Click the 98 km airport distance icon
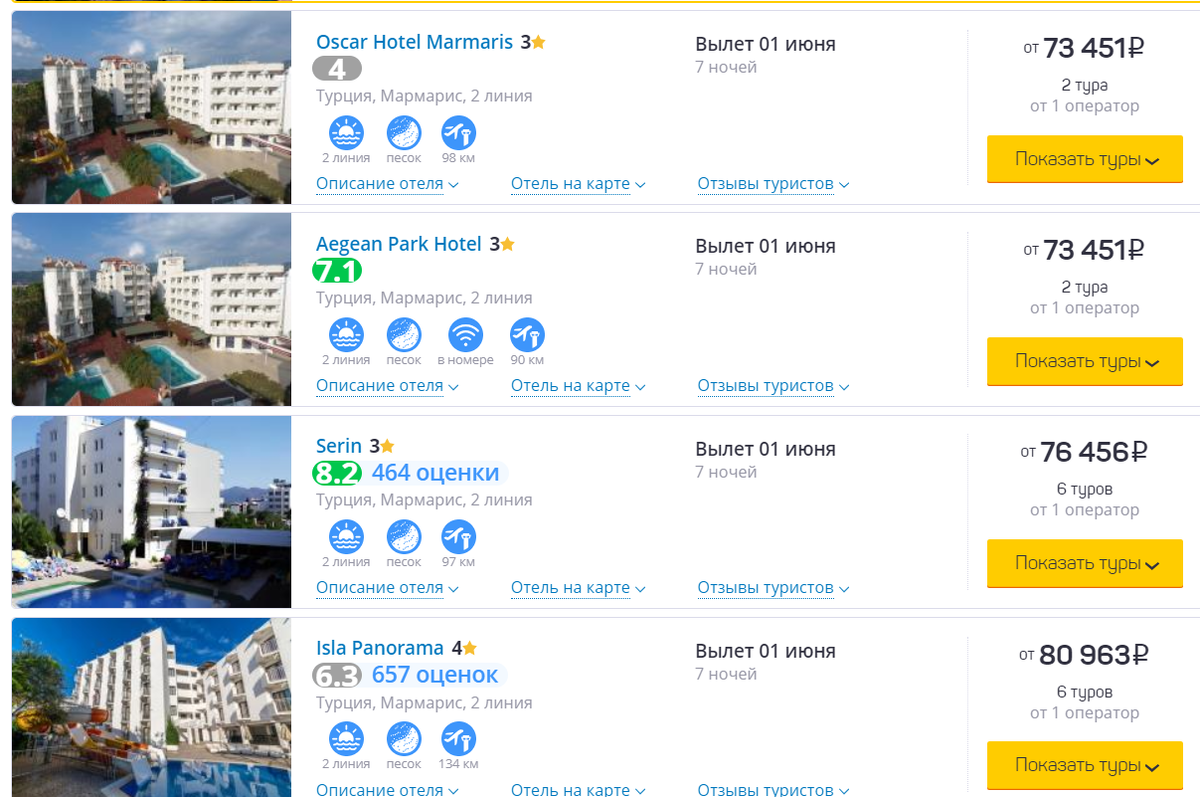This screenshot has width=1200, height=797. coord(459,133)
